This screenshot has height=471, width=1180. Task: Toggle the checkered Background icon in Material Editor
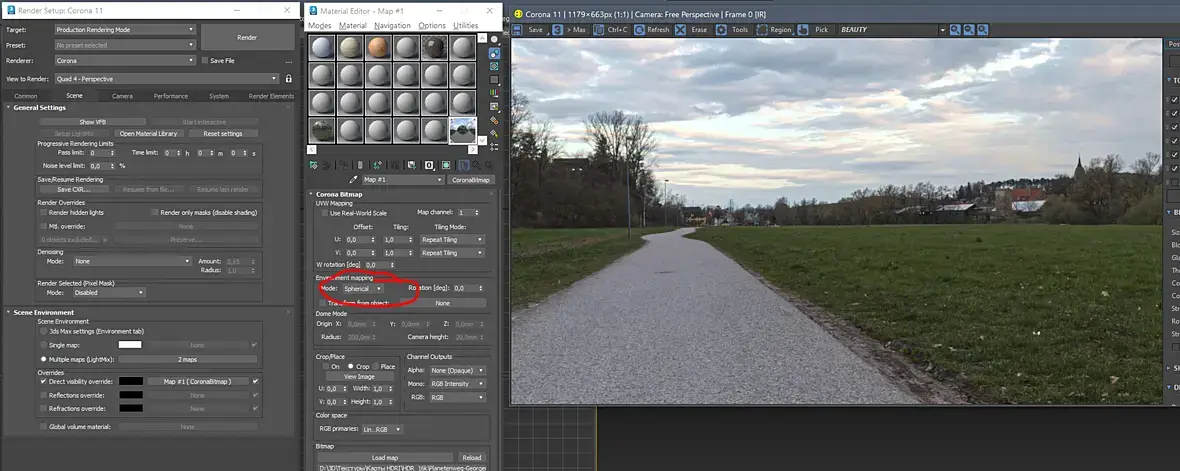click(x=494, y=66)
